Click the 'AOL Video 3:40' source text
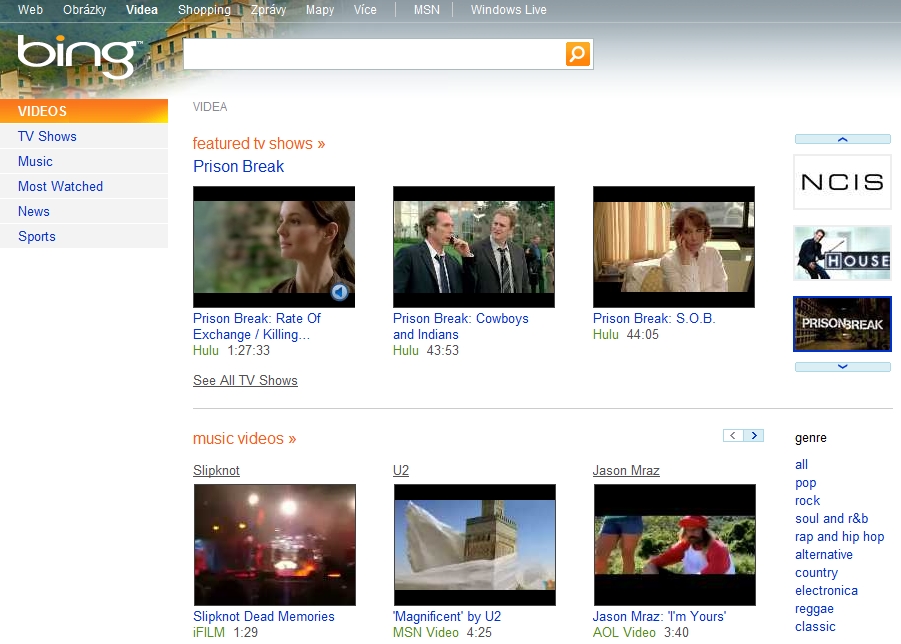Viewport: 901px width, 644px height. (641, 633)
